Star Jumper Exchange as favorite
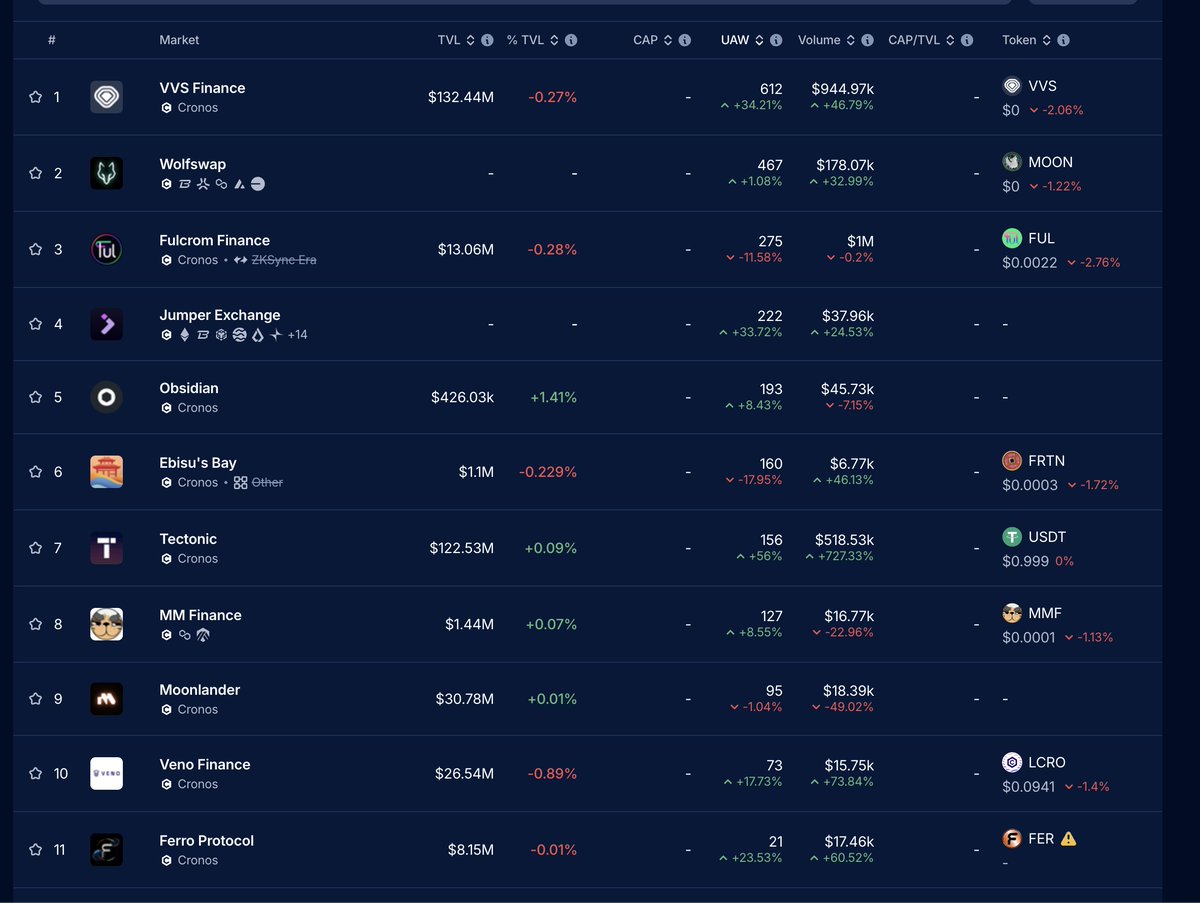Image resolution: width=1200 pixels, height=903 pixels. click(x=36, y=324)
